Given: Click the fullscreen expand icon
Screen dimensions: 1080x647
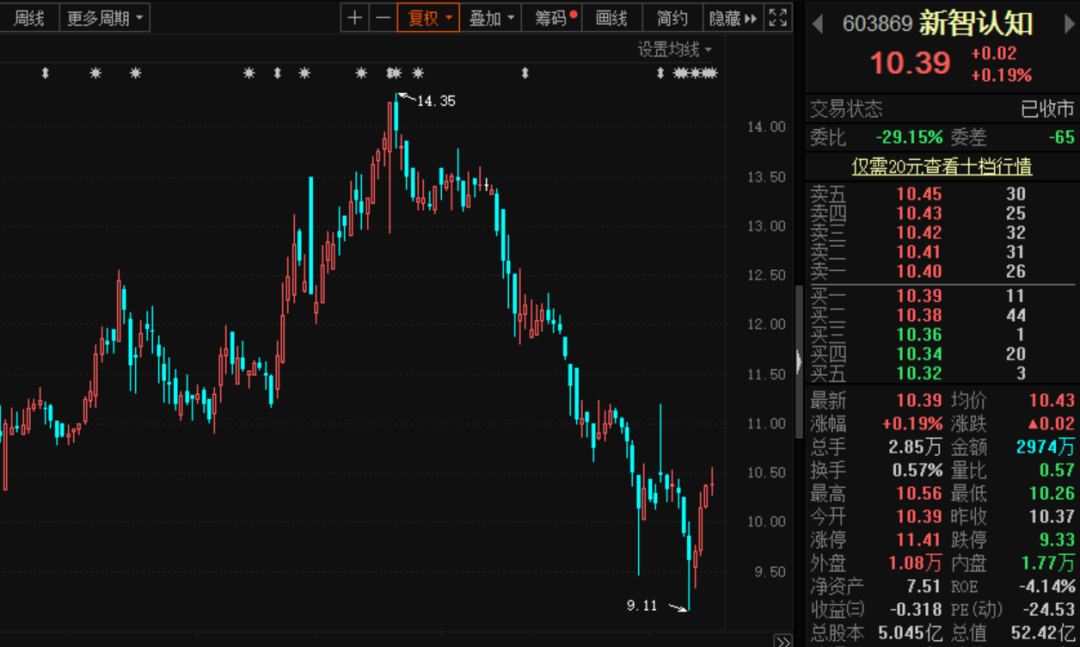Looking at the screenshot, I should [x=778, y=18].
